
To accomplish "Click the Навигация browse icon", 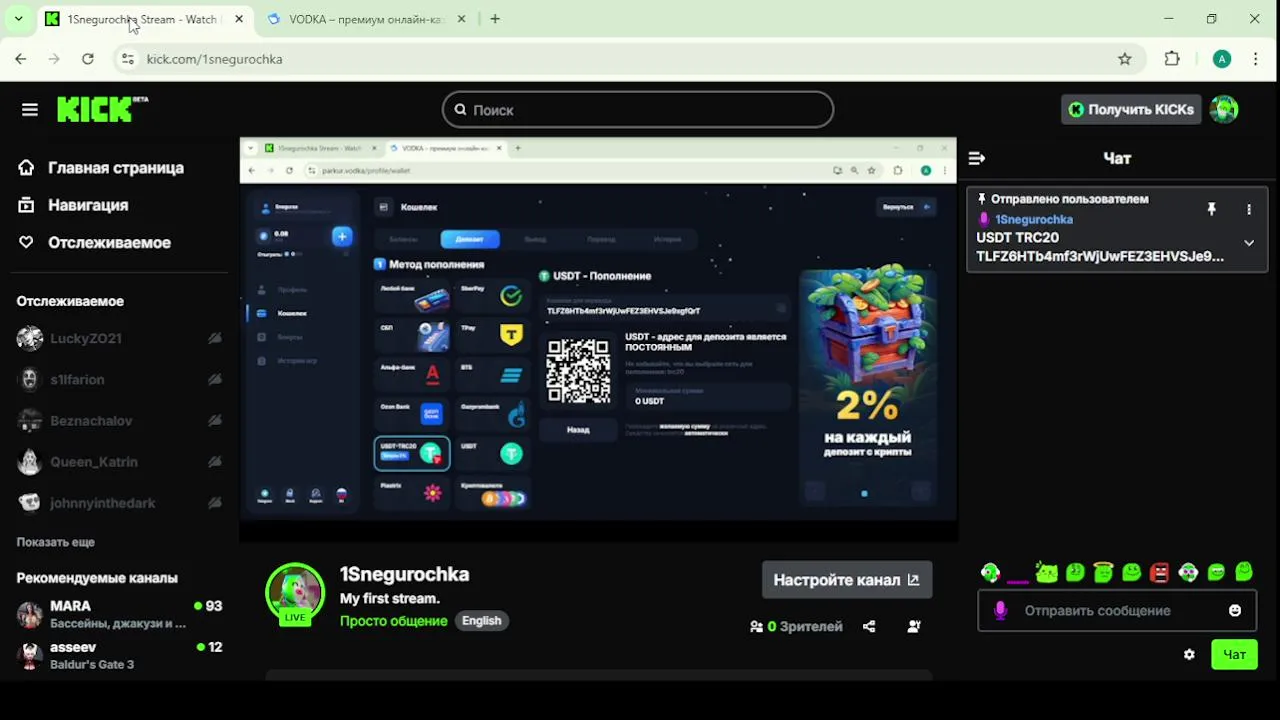I will (x=26, y=205).
